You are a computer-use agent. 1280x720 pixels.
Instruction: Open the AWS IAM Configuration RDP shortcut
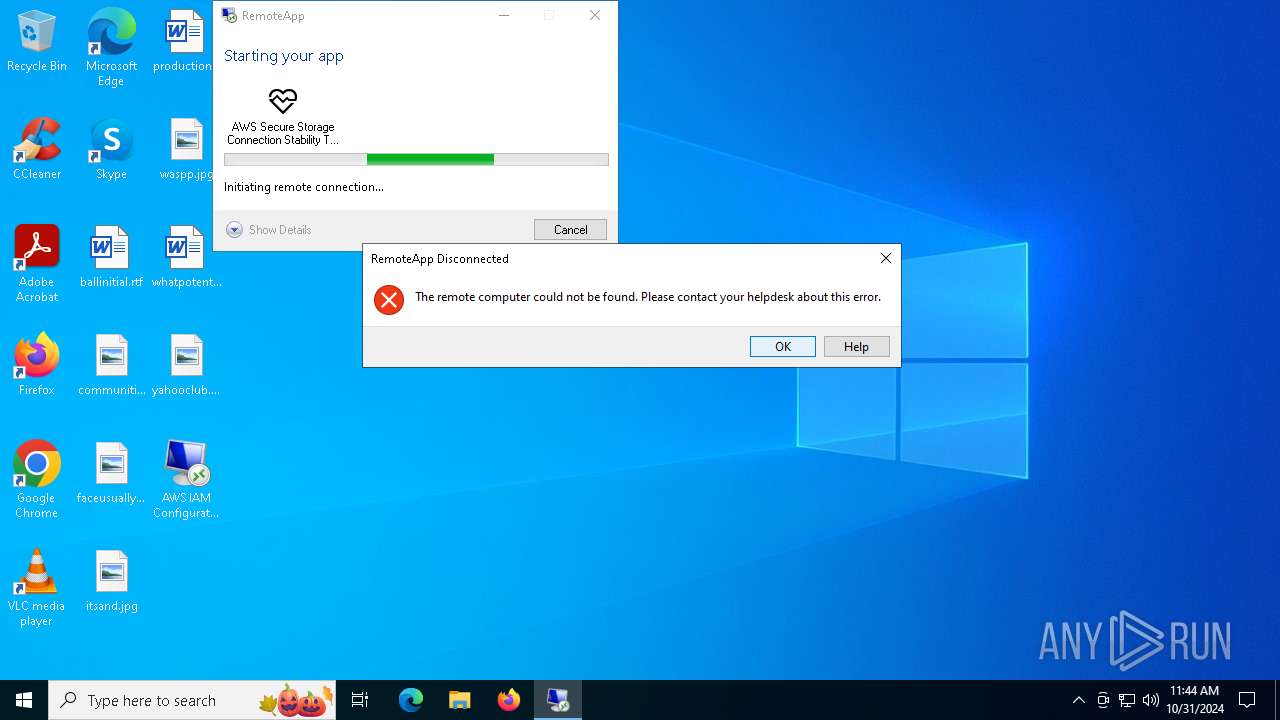(x=186, y=480)
